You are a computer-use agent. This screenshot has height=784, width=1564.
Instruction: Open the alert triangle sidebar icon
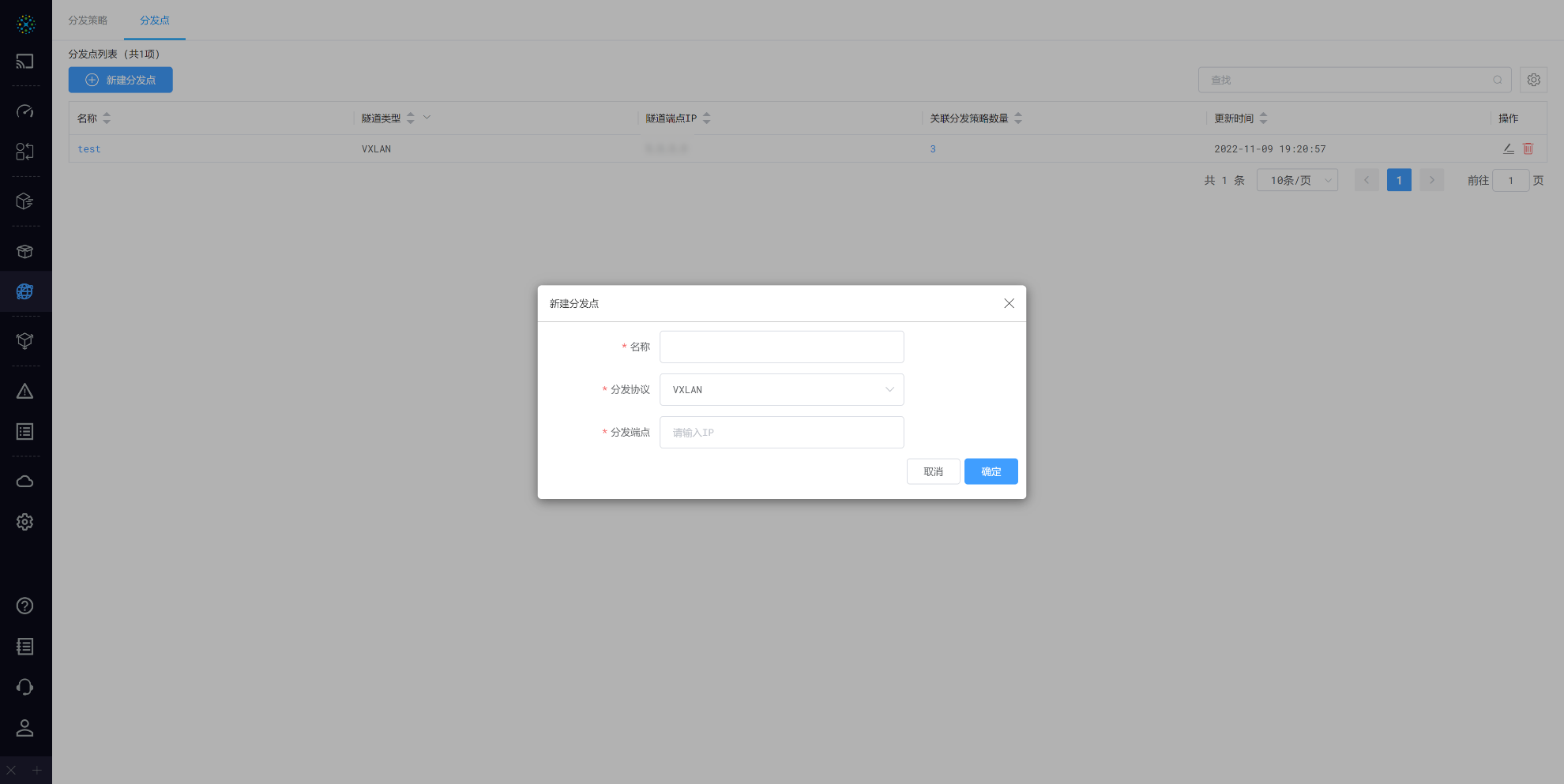tap(25, 392)
